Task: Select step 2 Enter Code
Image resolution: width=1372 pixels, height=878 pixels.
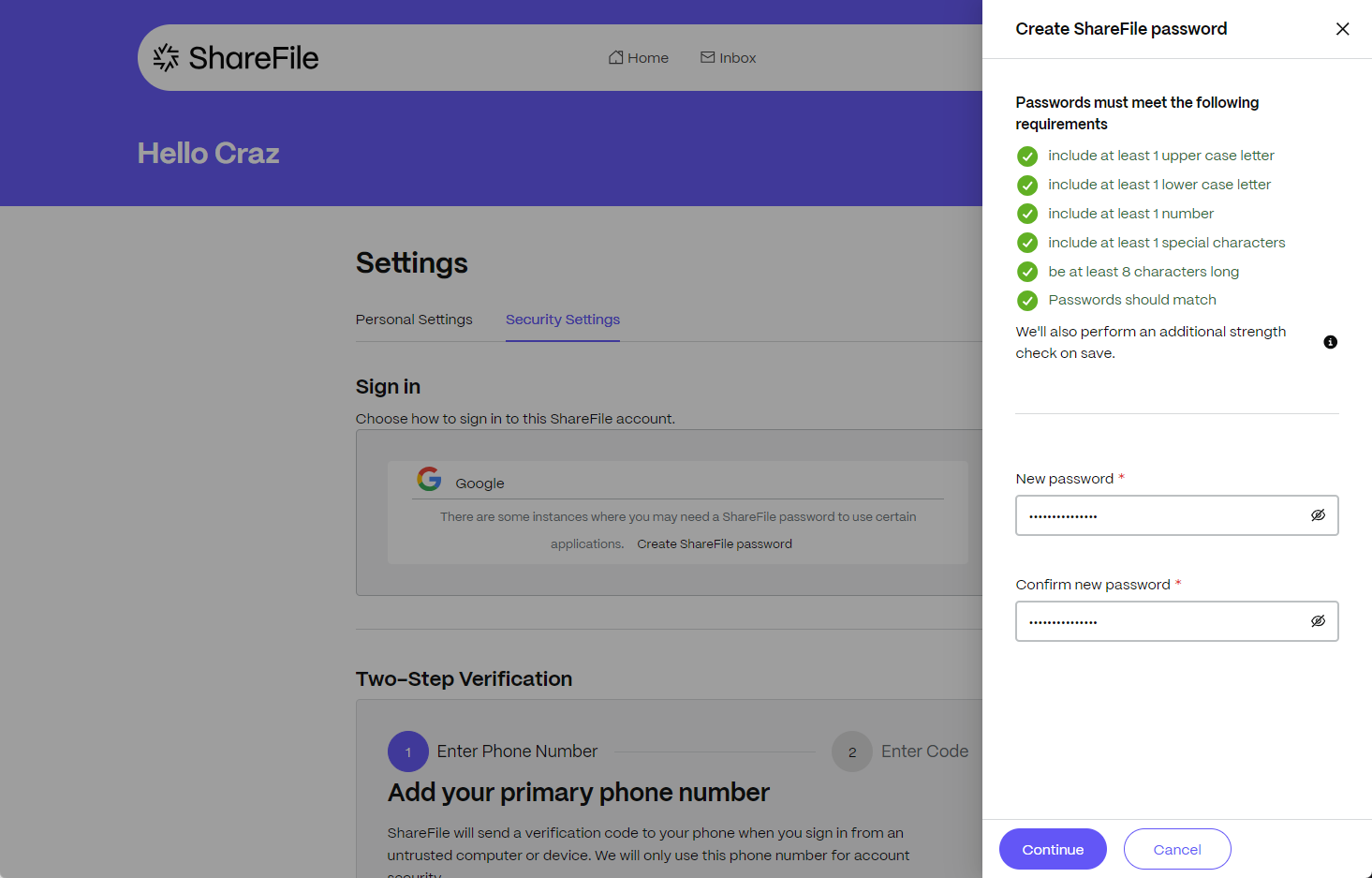Action: 851,752
